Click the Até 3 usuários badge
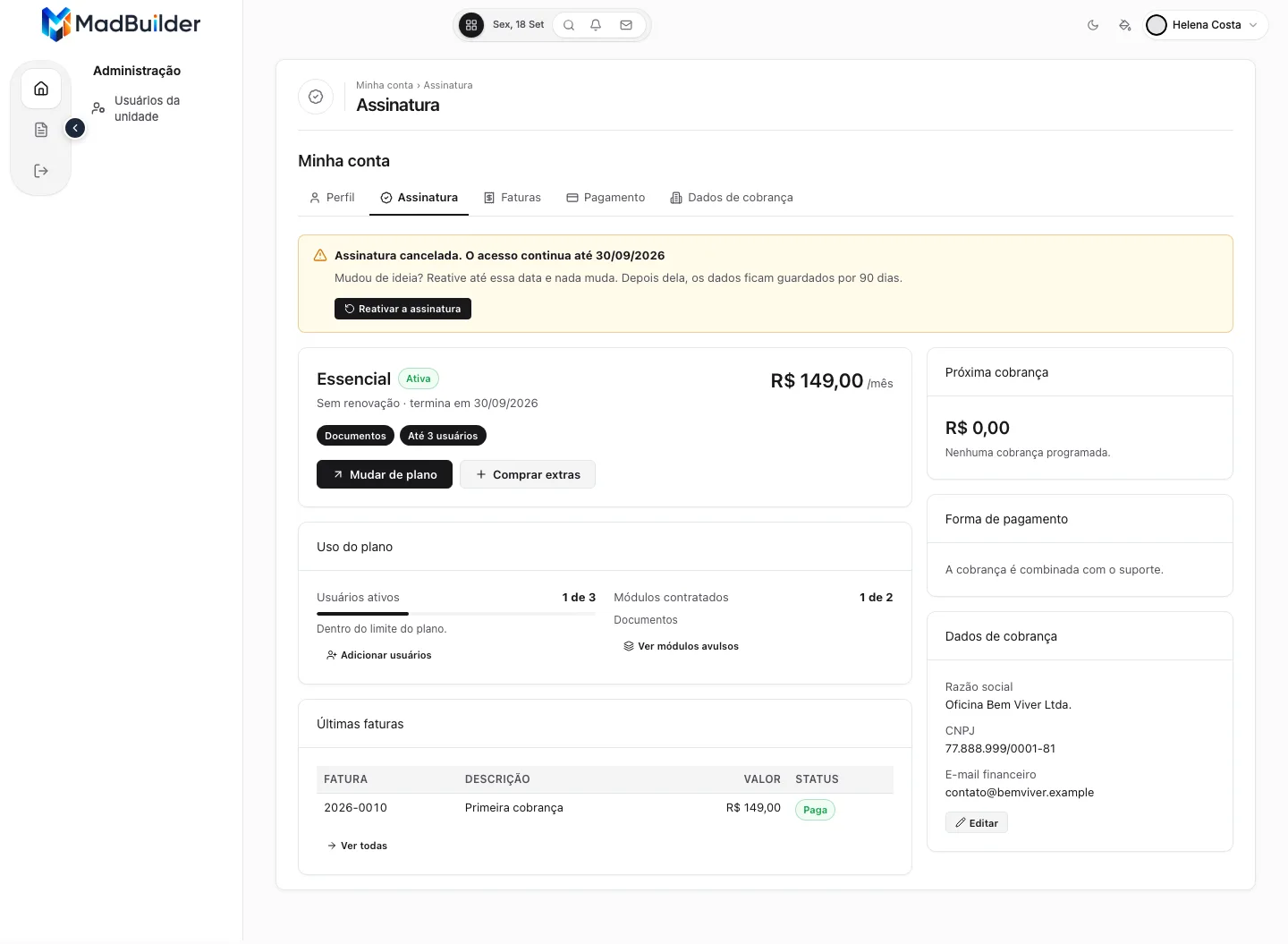 [443, 436]
